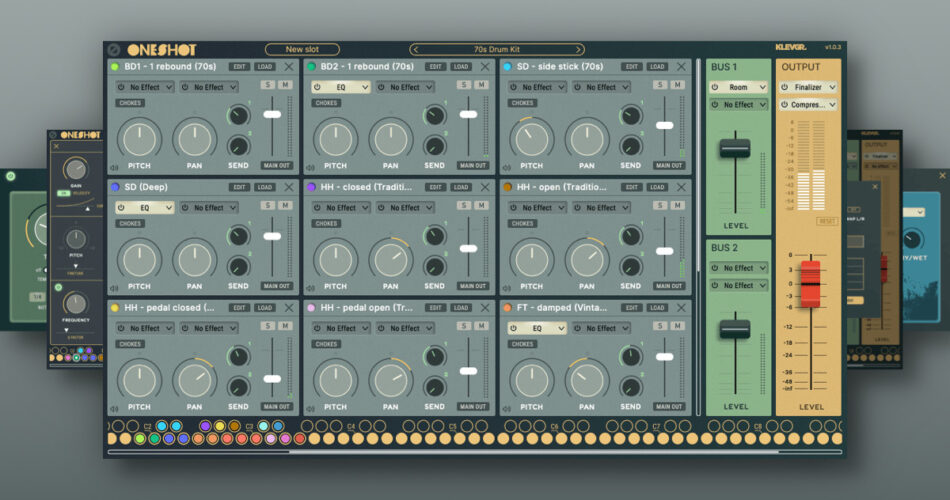This screenshot has width=950, height=500.
Task: Click the Room effect power icon on Bus 1
Action: tap(716, 87)
